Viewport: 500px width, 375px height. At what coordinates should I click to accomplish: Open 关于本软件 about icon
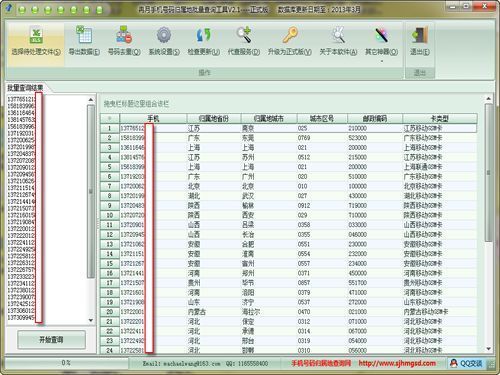(338, 35)
